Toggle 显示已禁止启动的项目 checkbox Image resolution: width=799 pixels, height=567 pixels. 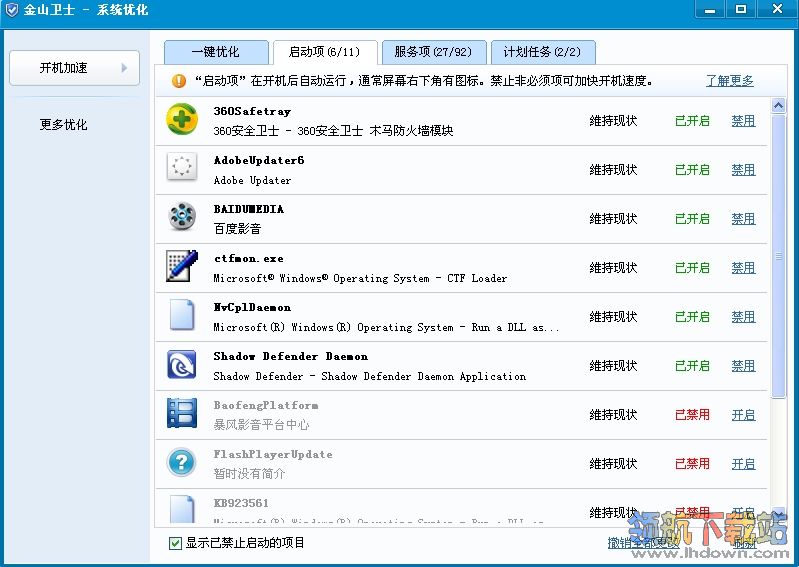175,543
